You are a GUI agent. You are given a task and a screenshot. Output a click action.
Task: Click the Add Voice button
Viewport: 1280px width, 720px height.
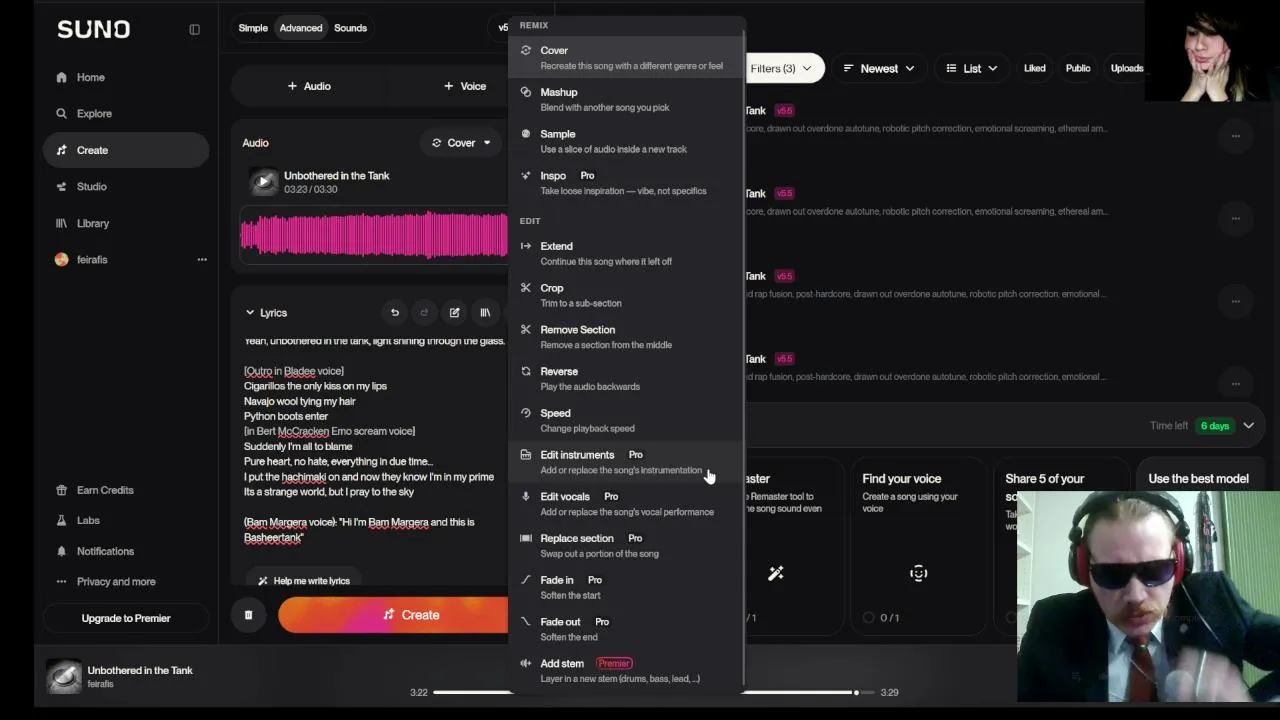tap(465, 86)
